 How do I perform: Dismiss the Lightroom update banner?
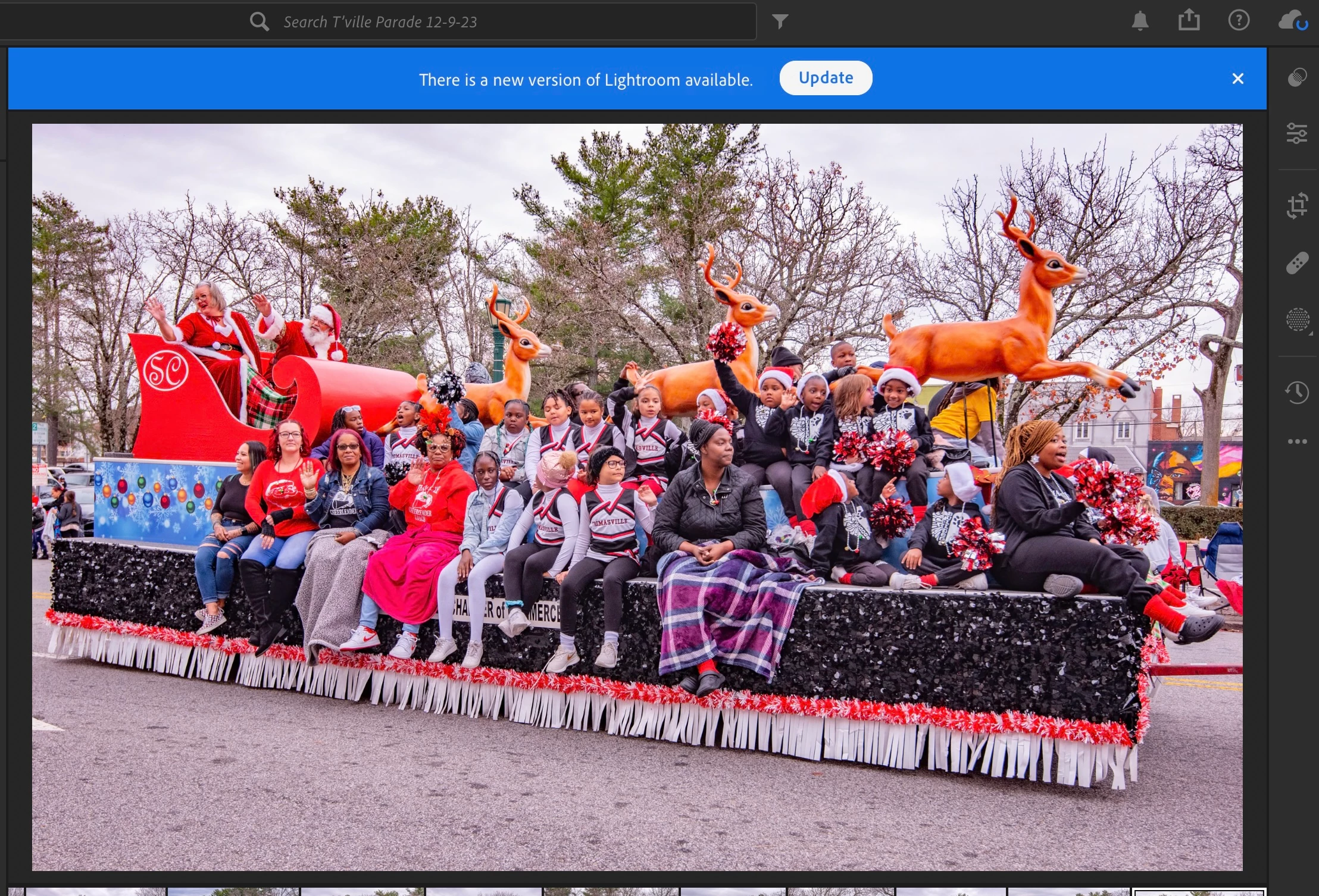tap(1238, 79)
